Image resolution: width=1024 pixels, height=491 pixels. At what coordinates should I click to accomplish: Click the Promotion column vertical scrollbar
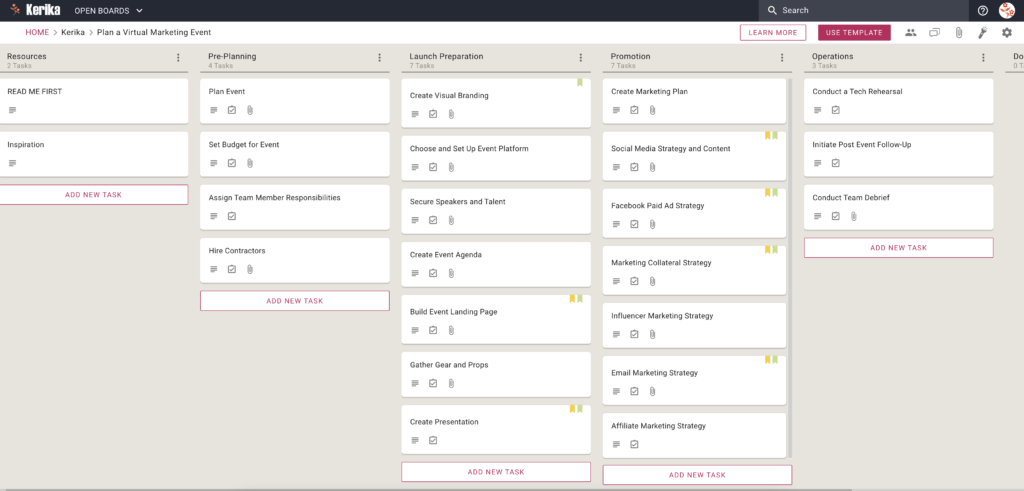click(790, 268)
